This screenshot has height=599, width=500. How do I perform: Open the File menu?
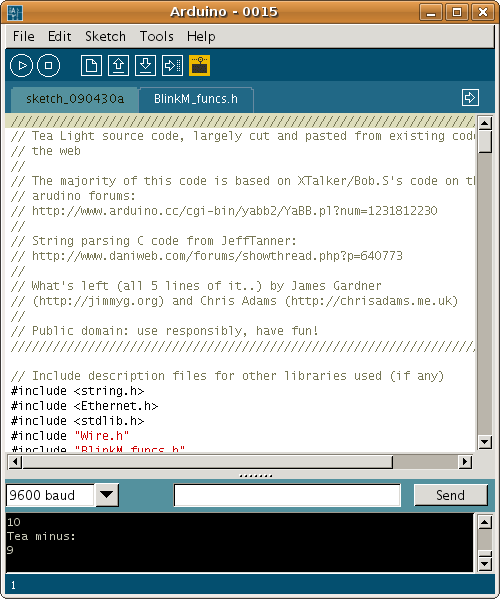[x=24, y=37]
